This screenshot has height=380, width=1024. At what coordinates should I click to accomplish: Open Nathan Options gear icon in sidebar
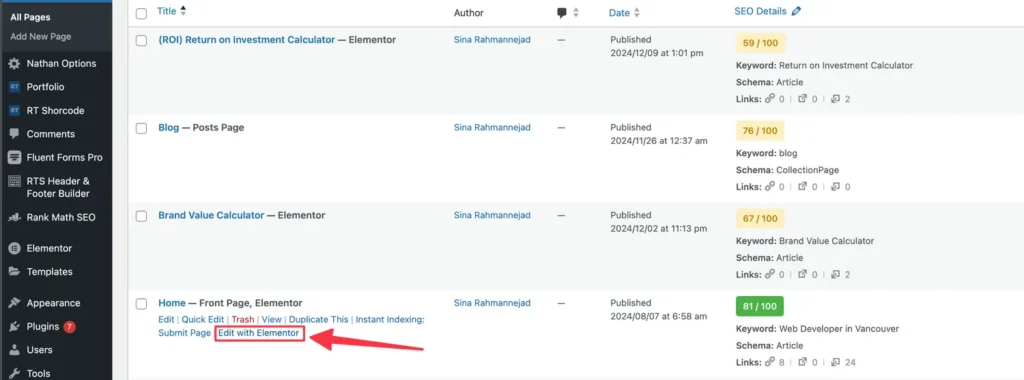click(x=14, y=63)
